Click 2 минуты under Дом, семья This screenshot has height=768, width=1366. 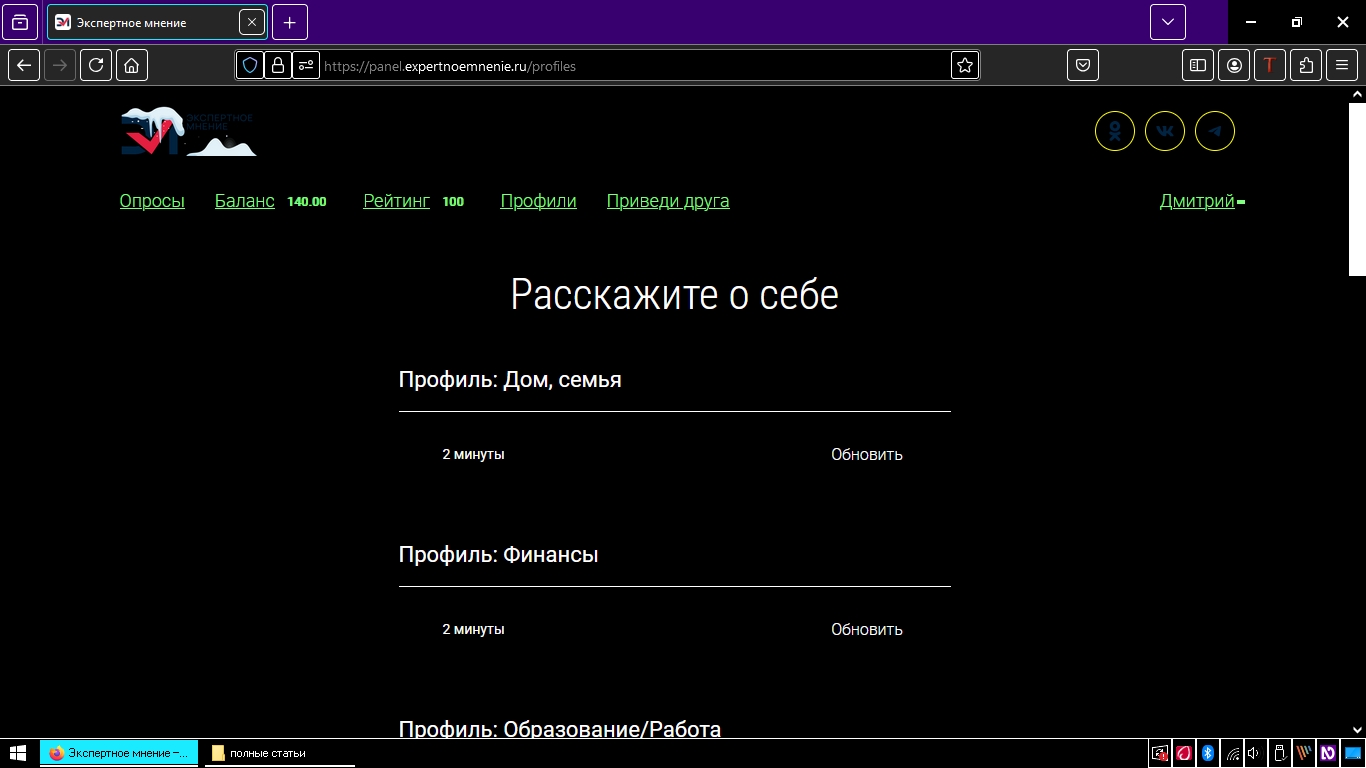[473, 454]
